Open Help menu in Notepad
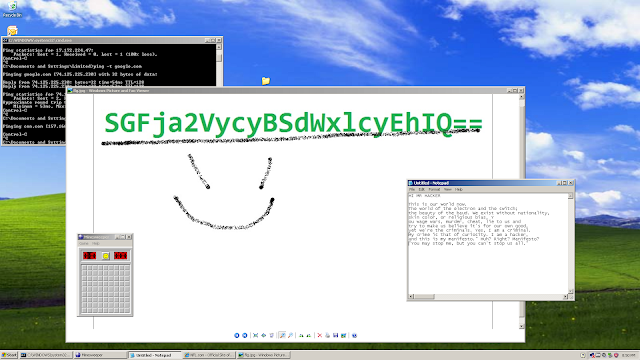The height and width of the screenshot is (360, 640). [x=459, y=189]
